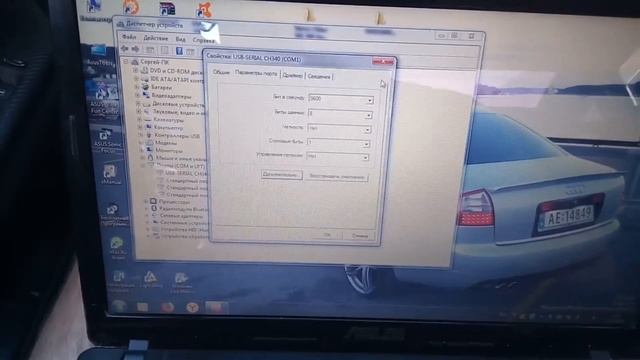Select the Радиомодули Bluetooth tree item
This screenshot has width=640, height=360.
pos(183,209)
